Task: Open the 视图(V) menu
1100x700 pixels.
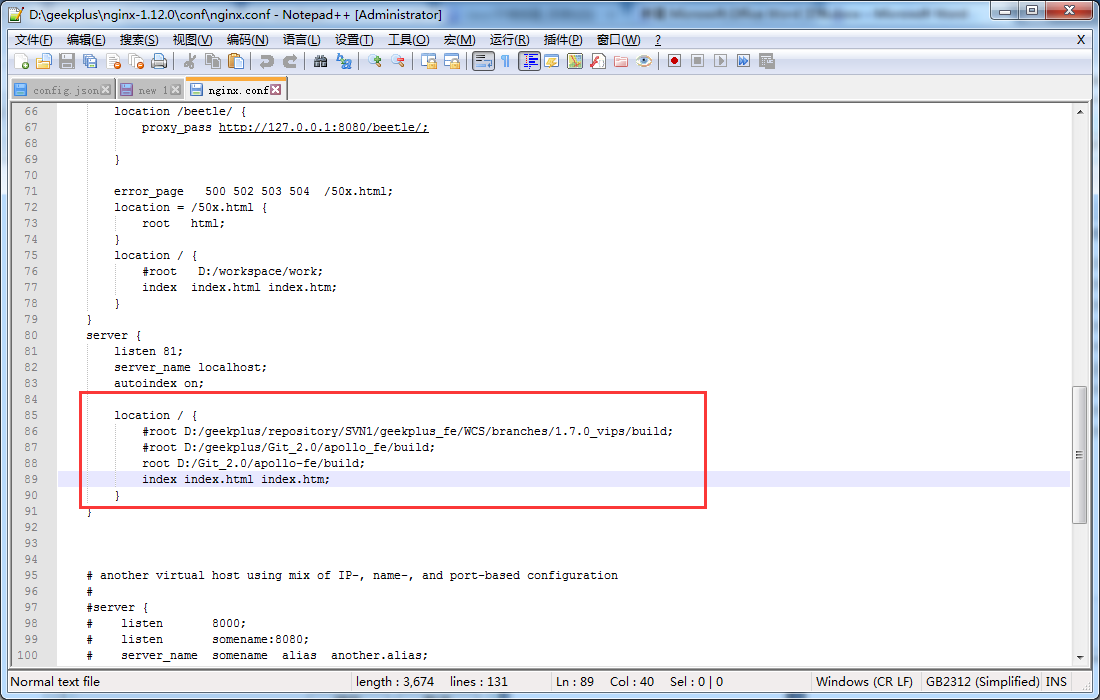Action: pyautogui.click(x=192, y=40)
